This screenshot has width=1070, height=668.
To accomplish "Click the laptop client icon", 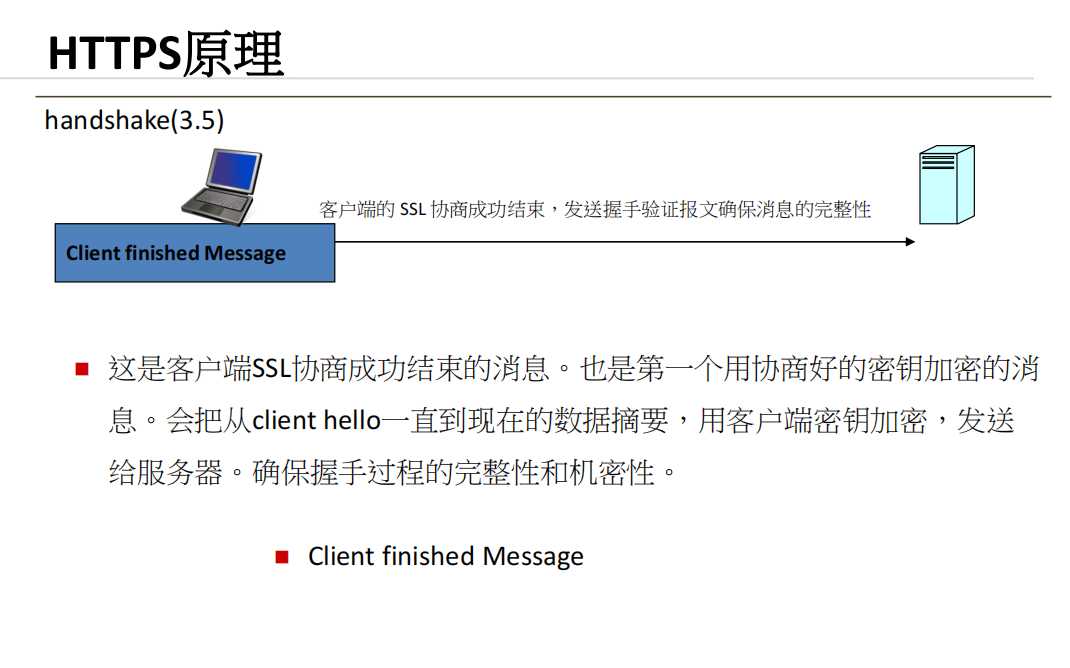I will pos(222,186).
